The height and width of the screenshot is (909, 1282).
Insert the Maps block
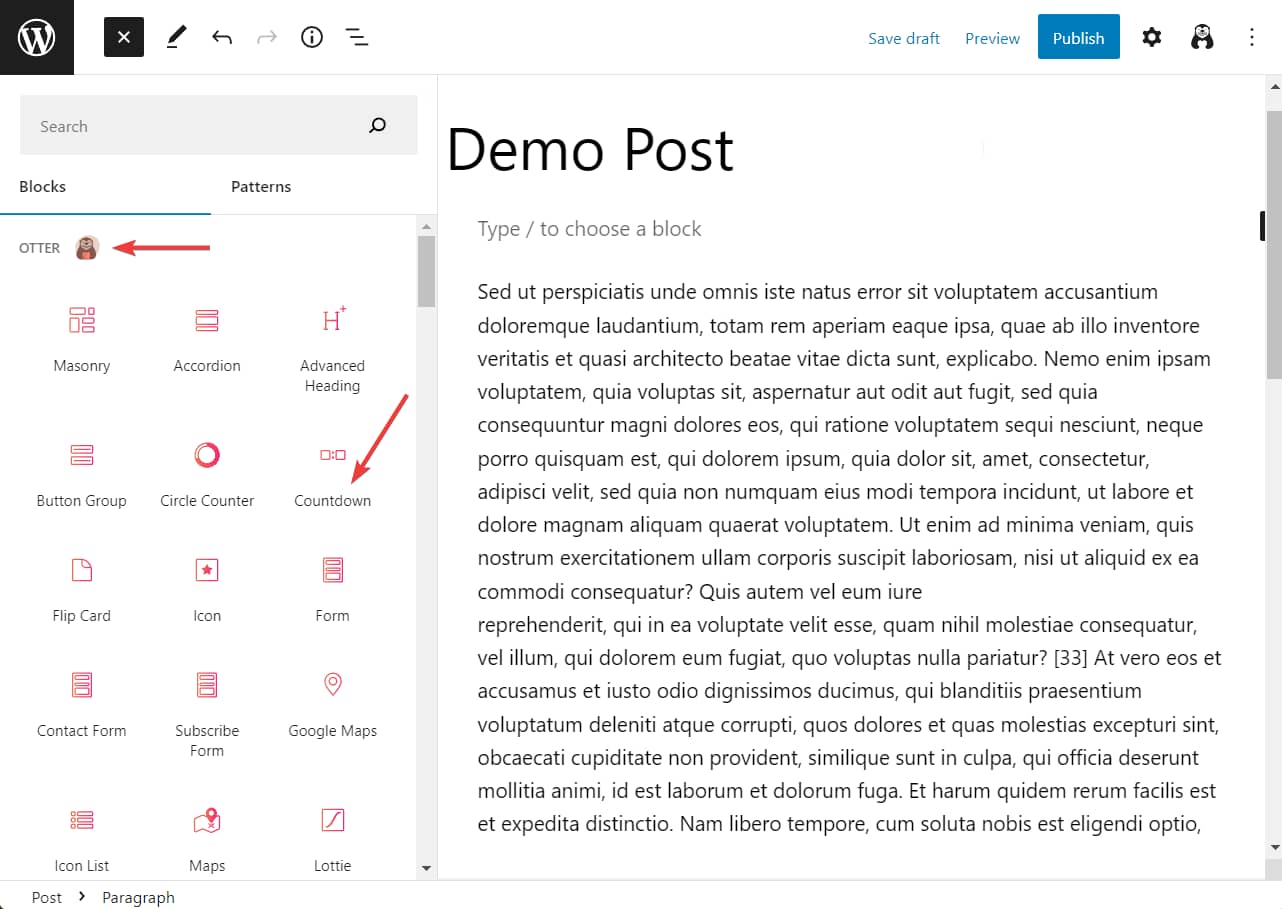pyautogui.click(x=207, y=840)
